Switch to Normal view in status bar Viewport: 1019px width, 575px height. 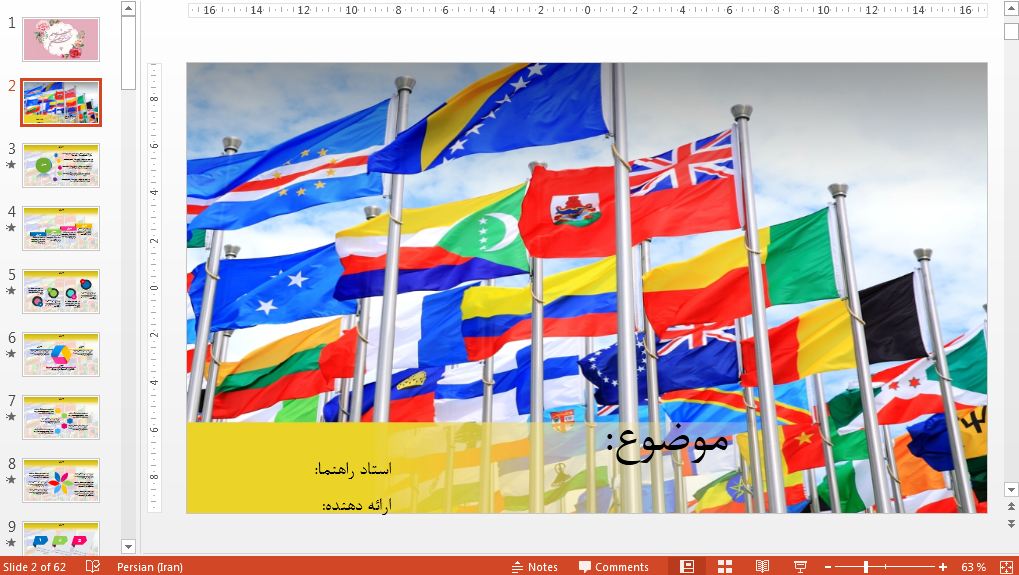point(687,567)
